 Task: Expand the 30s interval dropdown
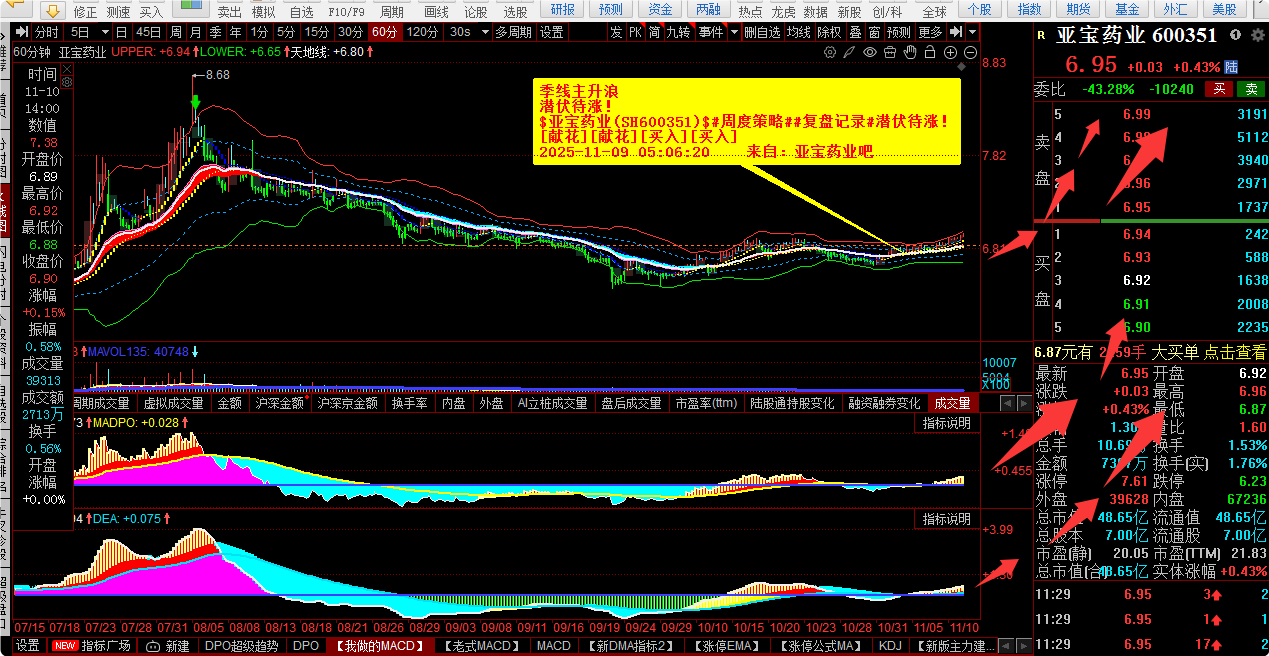[x=483, y=31]
